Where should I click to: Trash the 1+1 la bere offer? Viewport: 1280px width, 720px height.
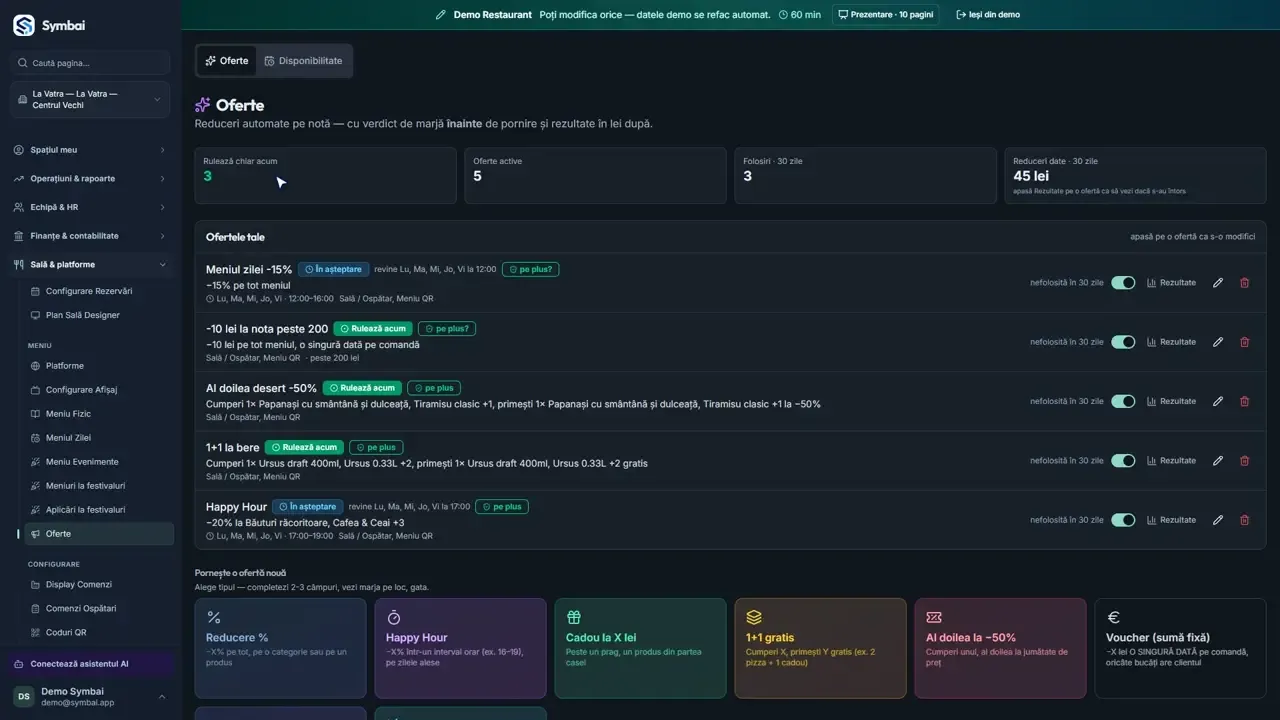pos(1245,461)
